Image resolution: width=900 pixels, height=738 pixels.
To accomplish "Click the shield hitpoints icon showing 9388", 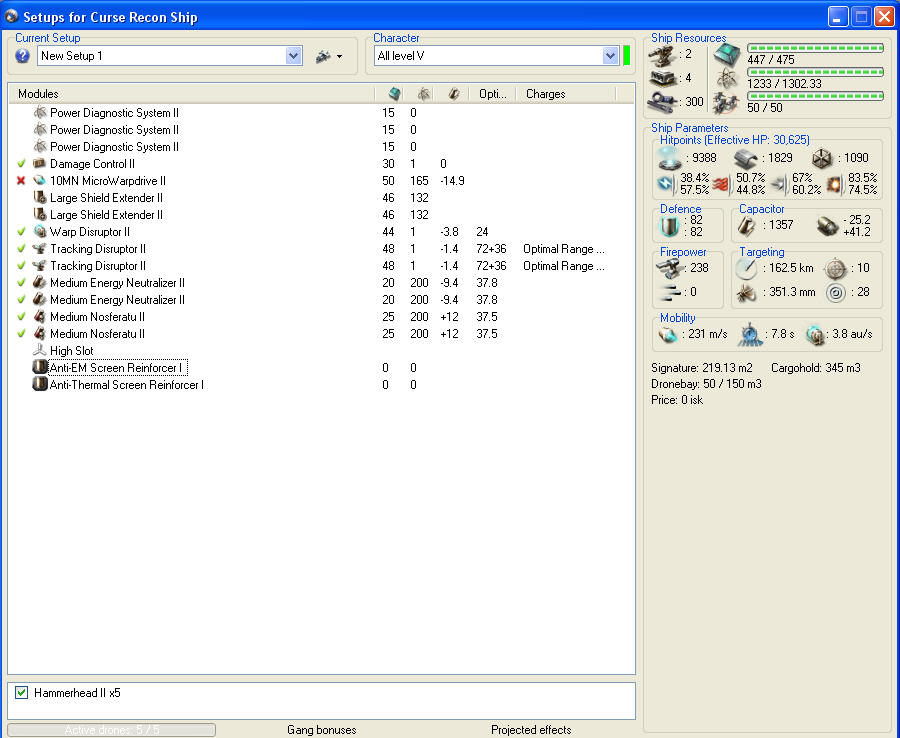I will point(669,158).
